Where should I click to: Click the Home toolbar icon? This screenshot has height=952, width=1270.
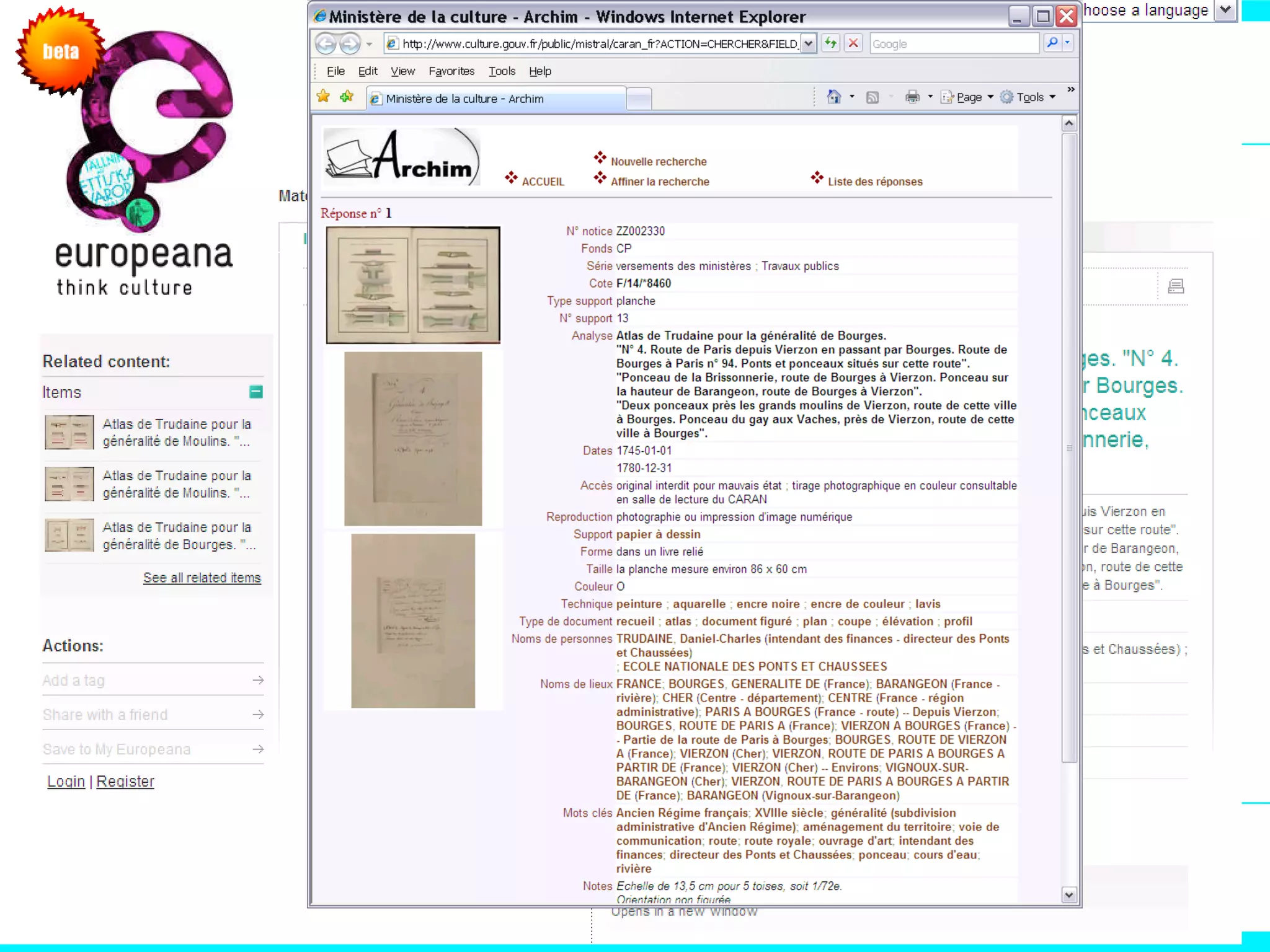point(834,97)
